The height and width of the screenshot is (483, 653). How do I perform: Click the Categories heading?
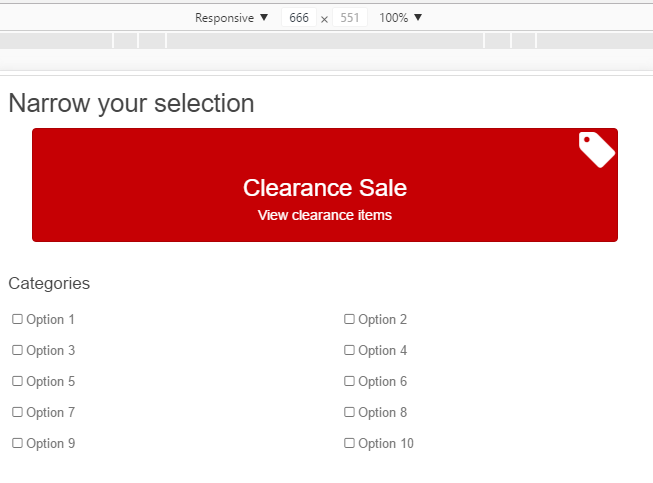pyautogui.click(x=49, y=283)
